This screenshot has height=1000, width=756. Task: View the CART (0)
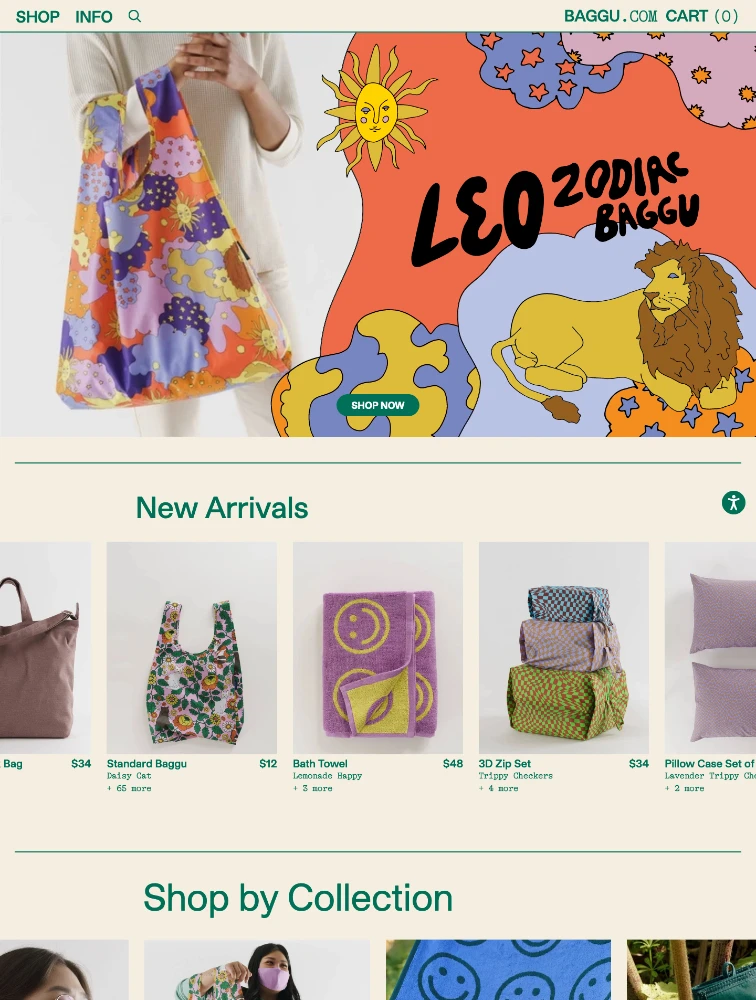[702, 16]
